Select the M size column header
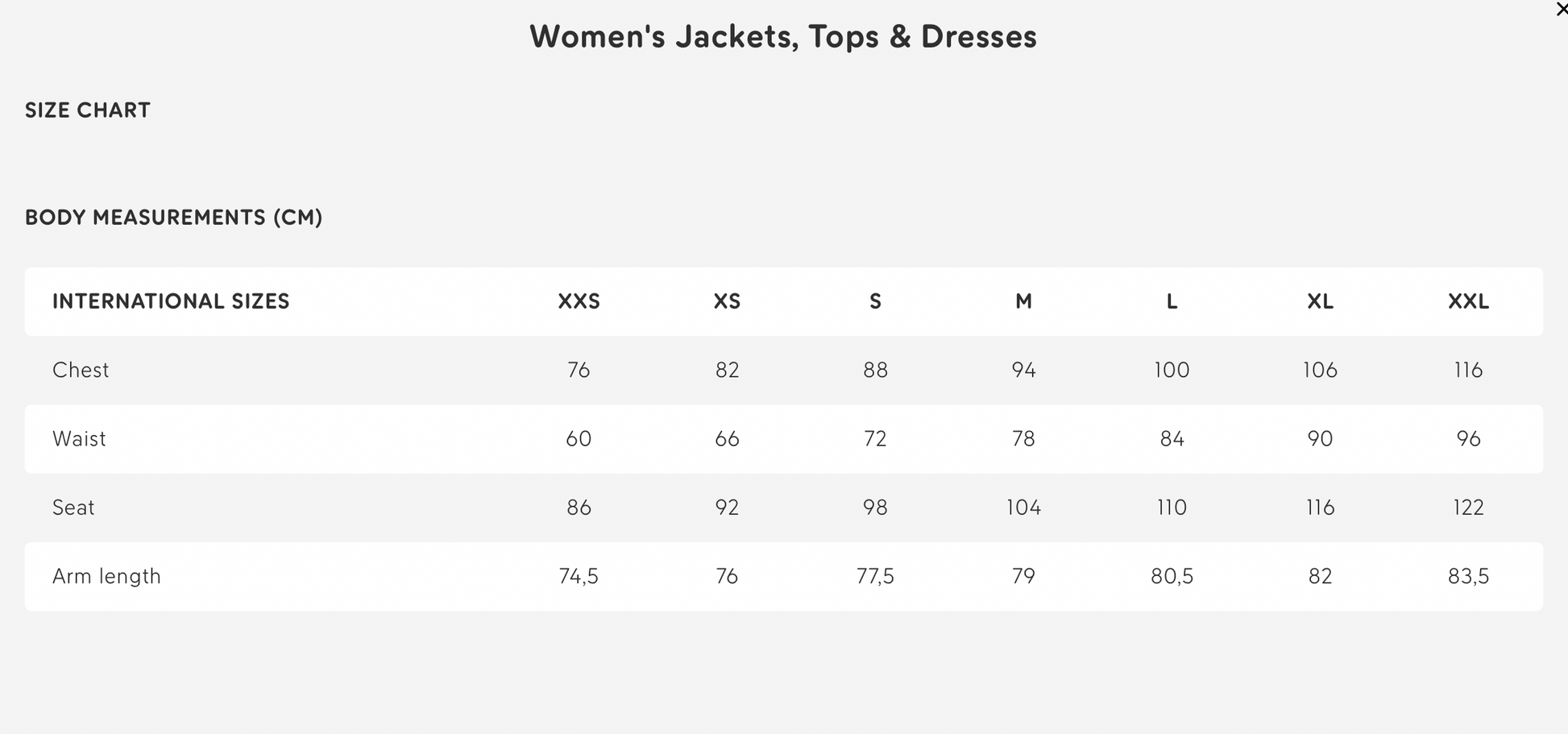Screen dimensions: 1568x734 [1023, 301]
